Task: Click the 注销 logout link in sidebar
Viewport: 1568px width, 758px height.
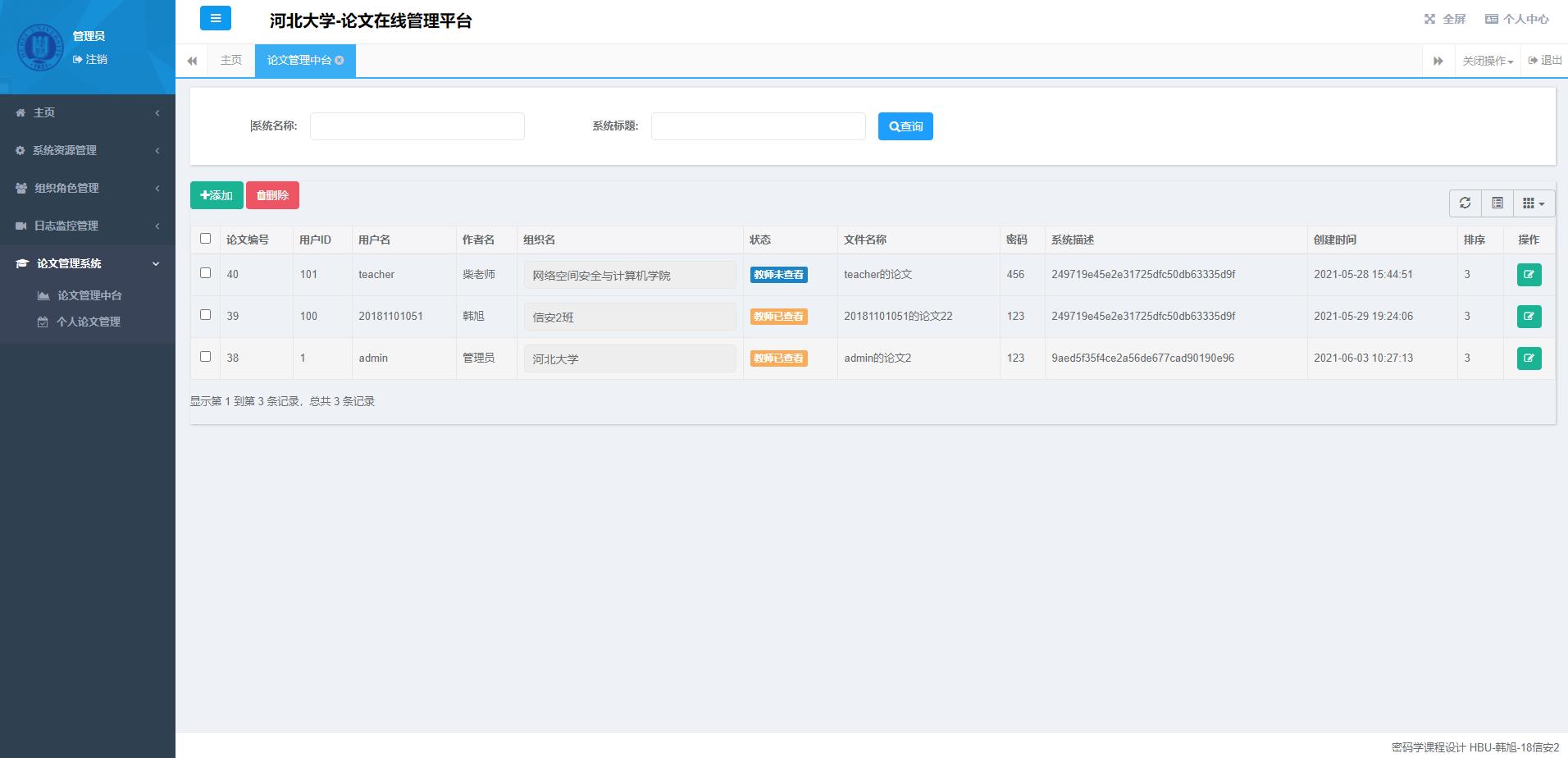Action: pyautogui.click(x=90, y=59)
